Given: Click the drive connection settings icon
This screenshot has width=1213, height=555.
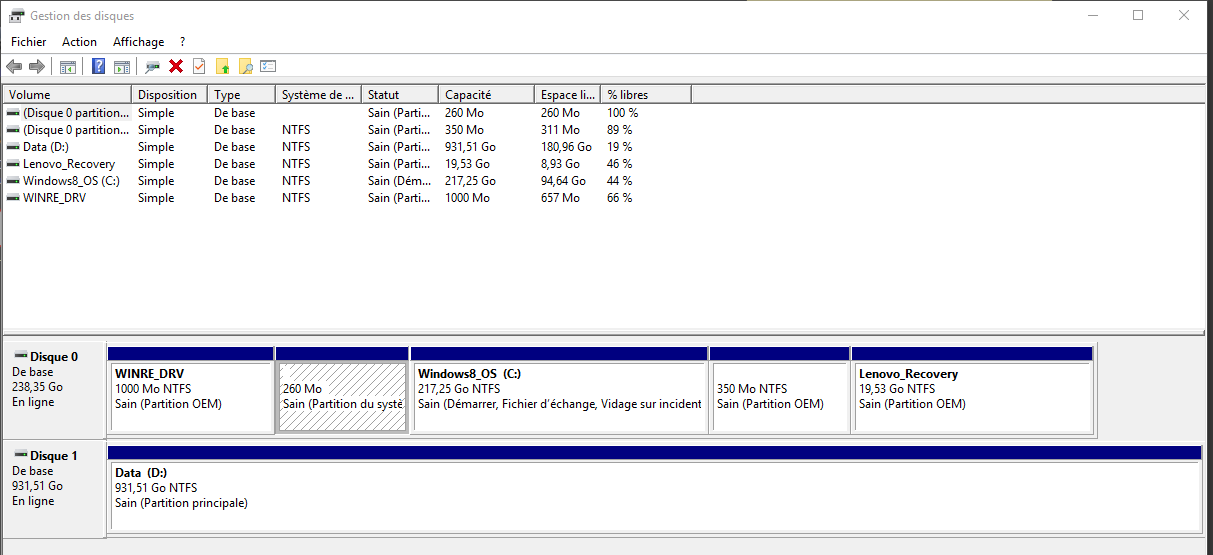Looking at the screenshot, I should tap(153, 67).
